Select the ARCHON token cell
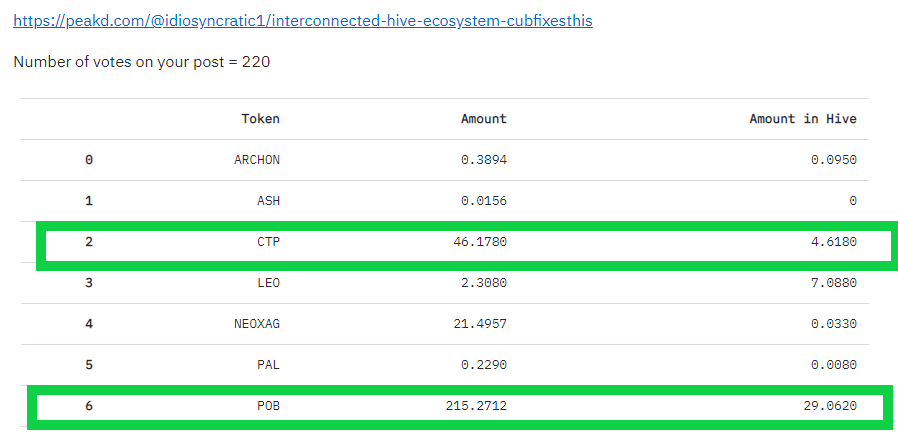898x443 pixels. pyautogui.click(x=257, y=160)
